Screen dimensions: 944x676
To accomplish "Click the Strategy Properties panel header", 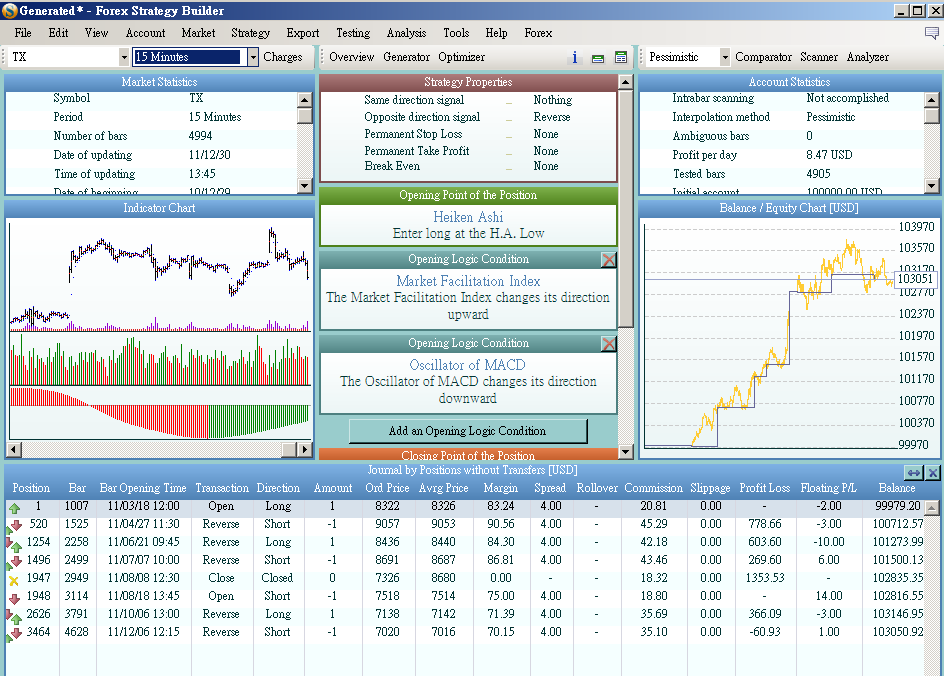I will pyautogui.click(x=468, y=82).
